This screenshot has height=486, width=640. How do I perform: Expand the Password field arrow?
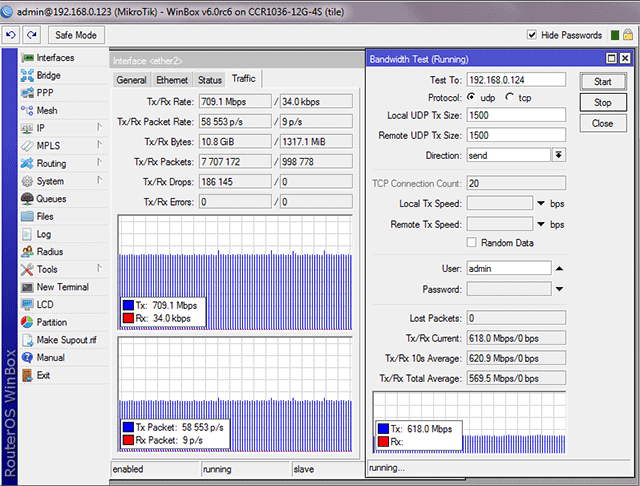560,289
